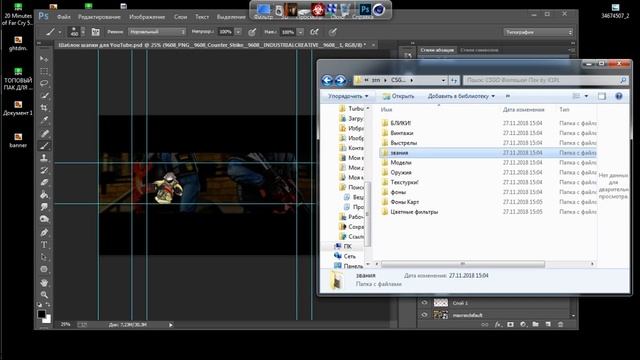
Task: Click the Explorer horizontal scrollbar thumb
Action: pyautogui.click(x=463, y=264)
